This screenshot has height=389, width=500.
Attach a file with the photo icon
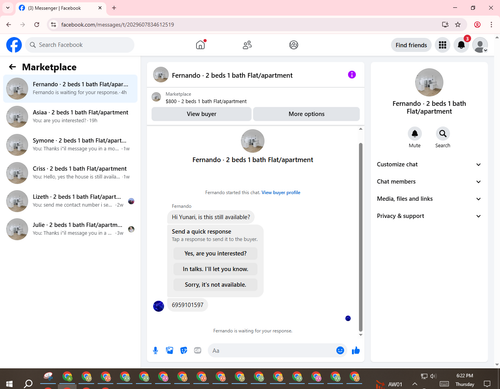[170, 350]
